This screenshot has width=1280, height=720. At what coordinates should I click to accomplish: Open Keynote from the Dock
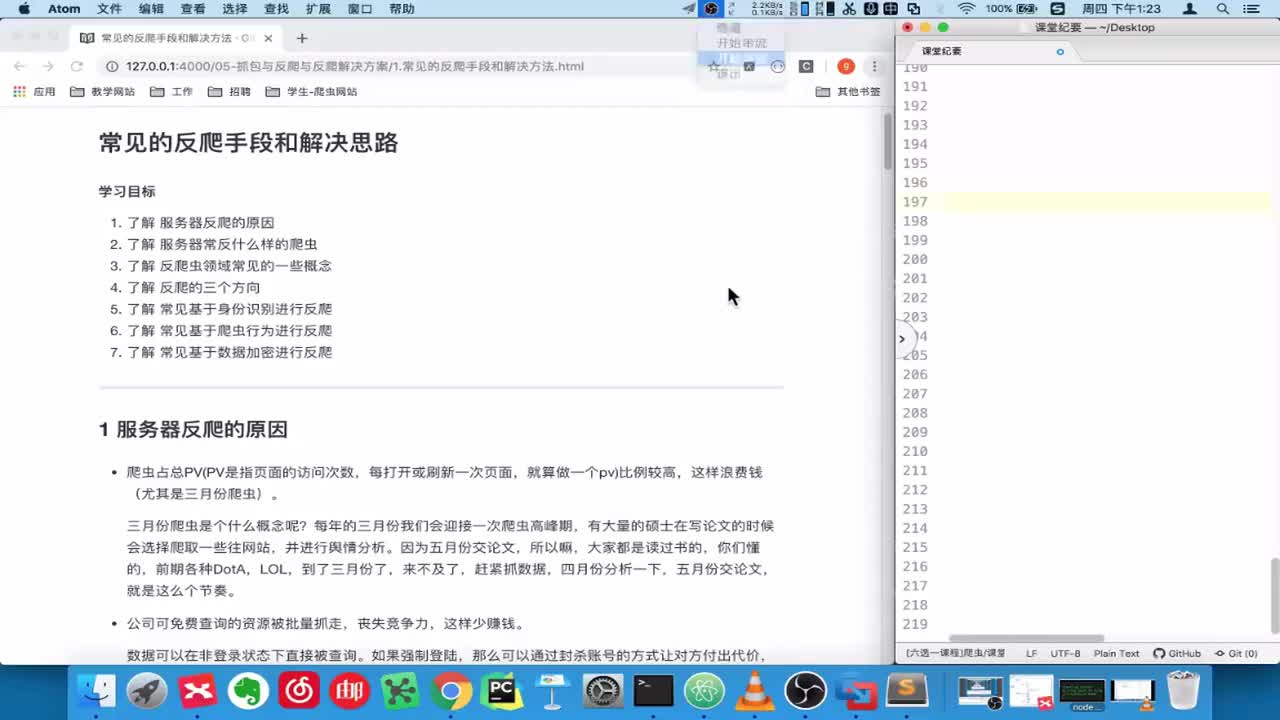pos(552,691)
